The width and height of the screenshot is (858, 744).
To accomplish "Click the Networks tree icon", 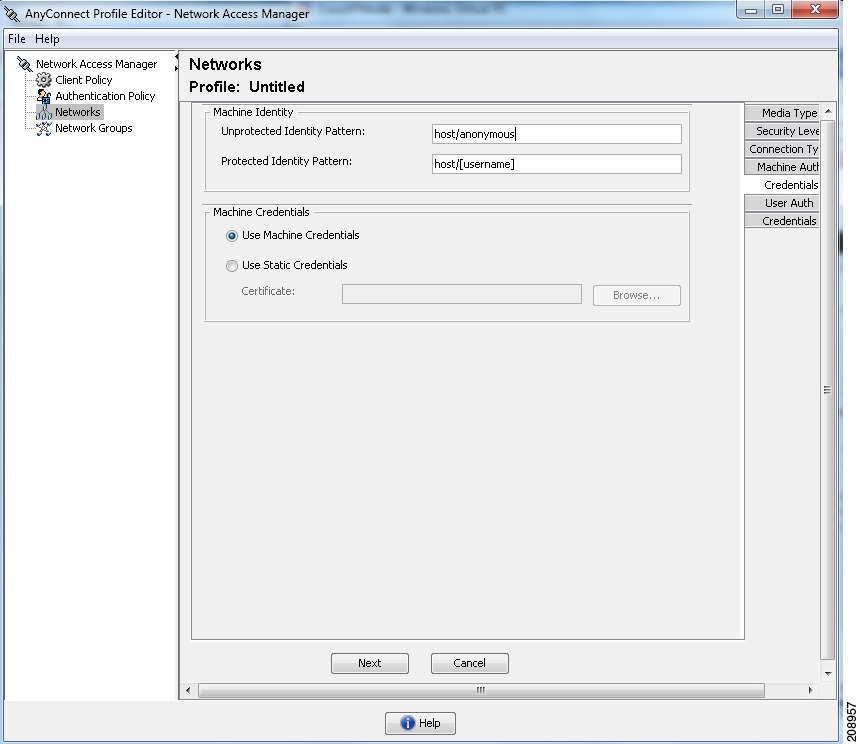I will pyautogui.click(x=43, y=112).
